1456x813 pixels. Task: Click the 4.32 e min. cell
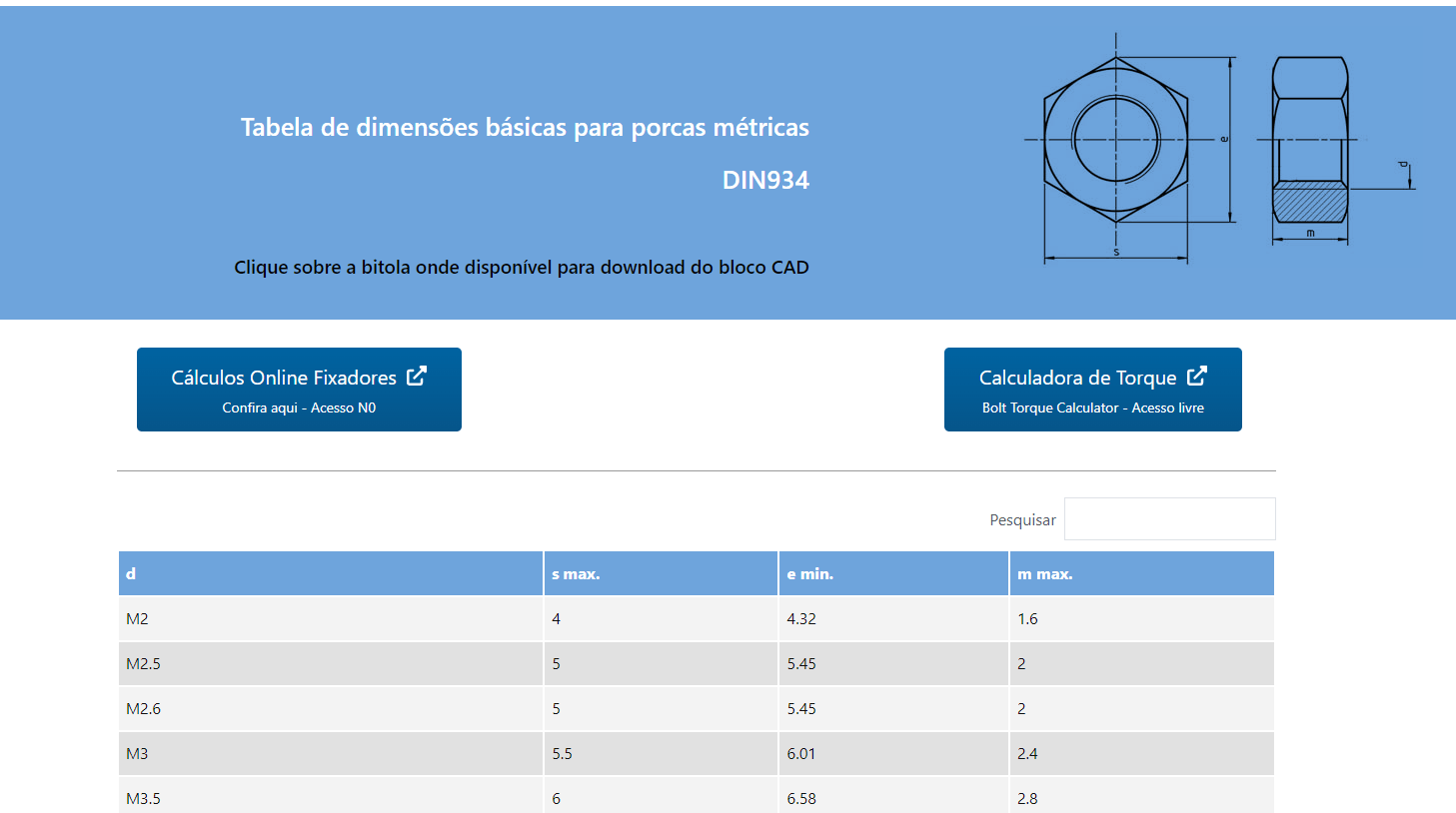tap(801, 619)
